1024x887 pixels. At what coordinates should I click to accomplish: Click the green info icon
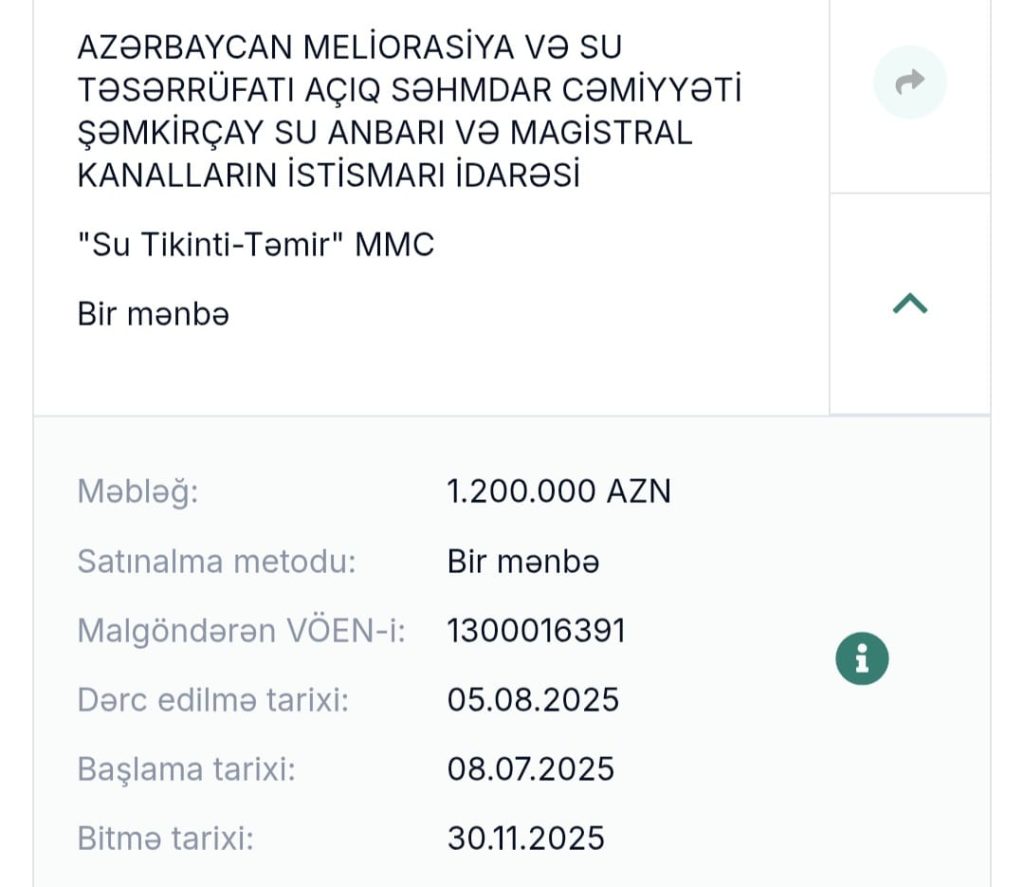862,659
